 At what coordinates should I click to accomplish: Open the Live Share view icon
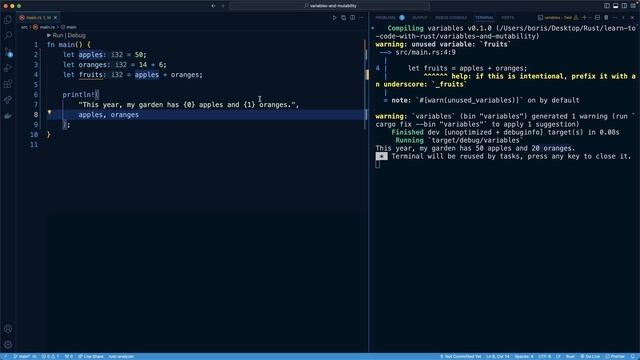click(x=8, y=100)
